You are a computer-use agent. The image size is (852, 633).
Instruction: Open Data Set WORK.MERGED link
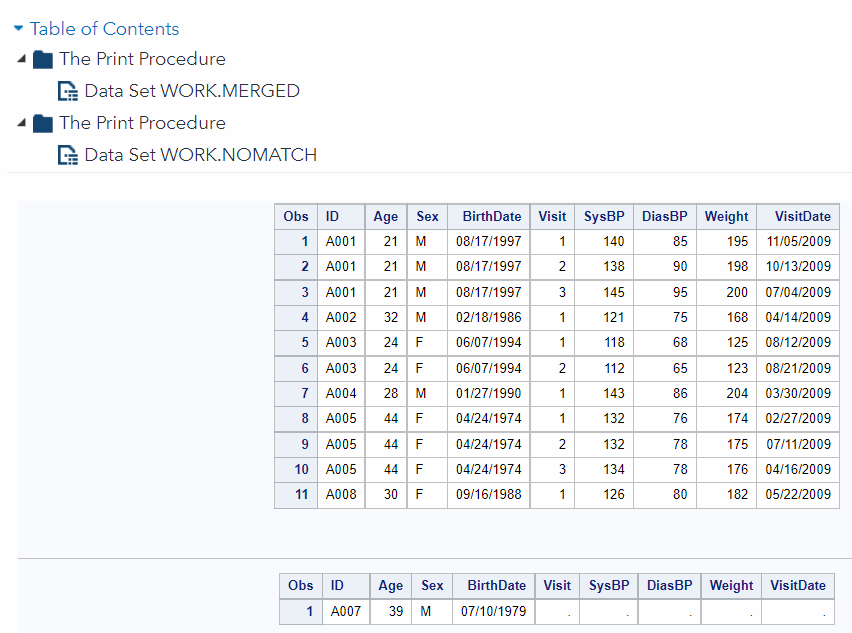[x=191, y=91]
